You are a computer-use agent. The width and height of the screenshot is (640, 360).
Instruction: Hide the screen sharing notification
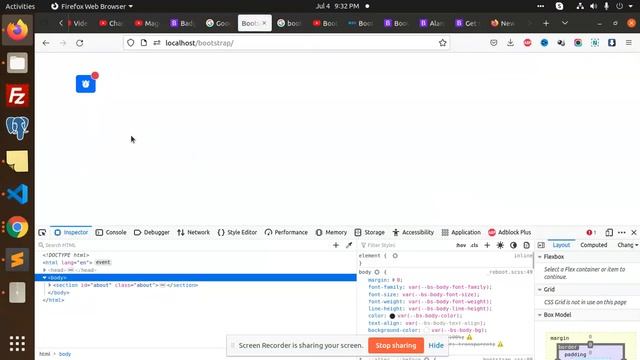(x=436, y=346)
